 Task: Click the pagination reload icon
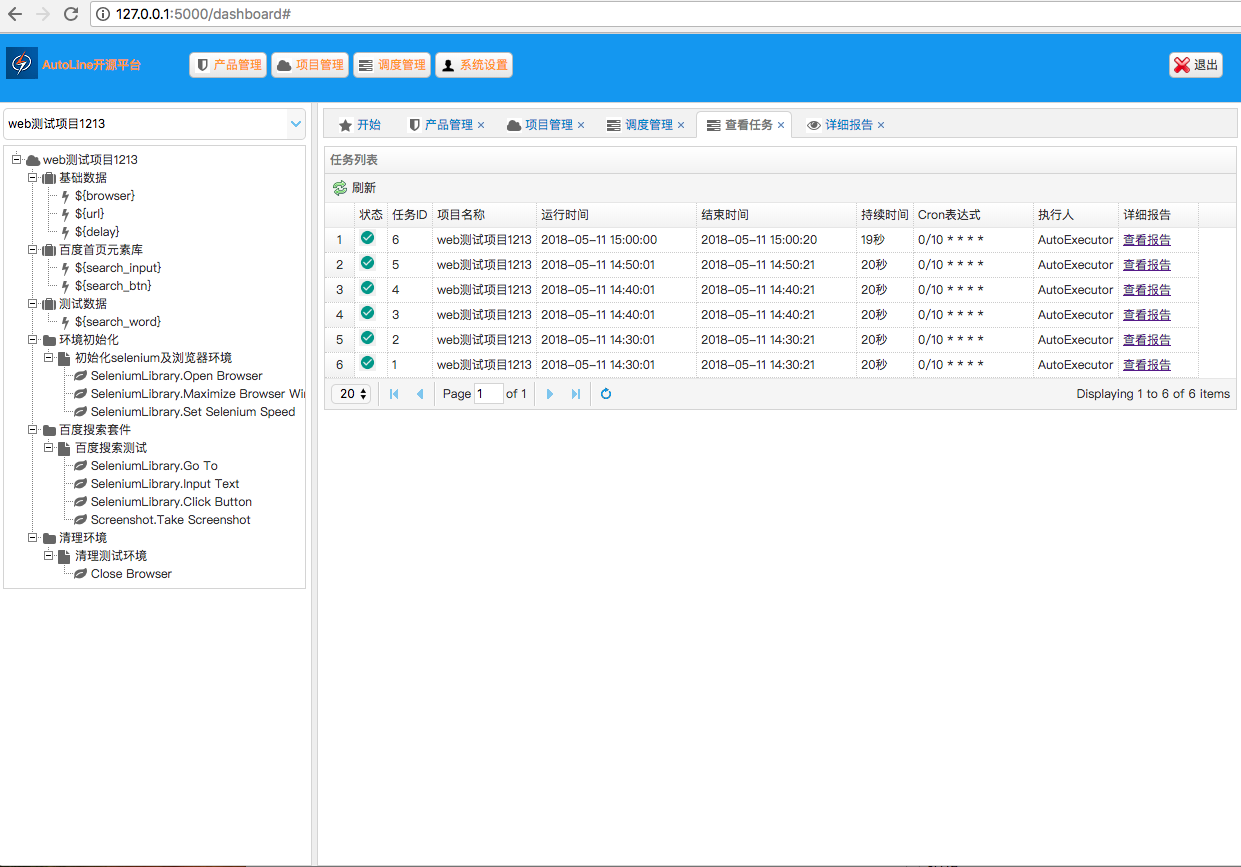pos(606,394)
